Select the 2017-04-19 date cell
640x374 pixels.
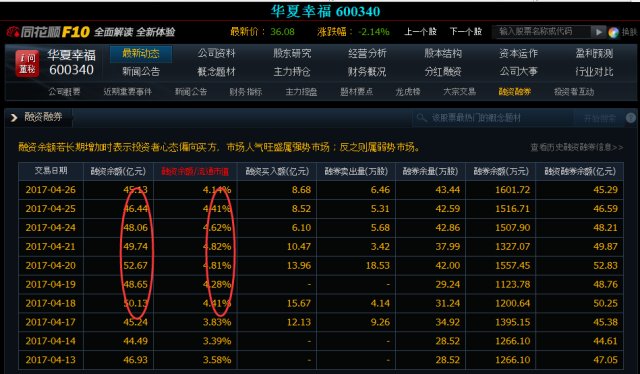[51, 284]
